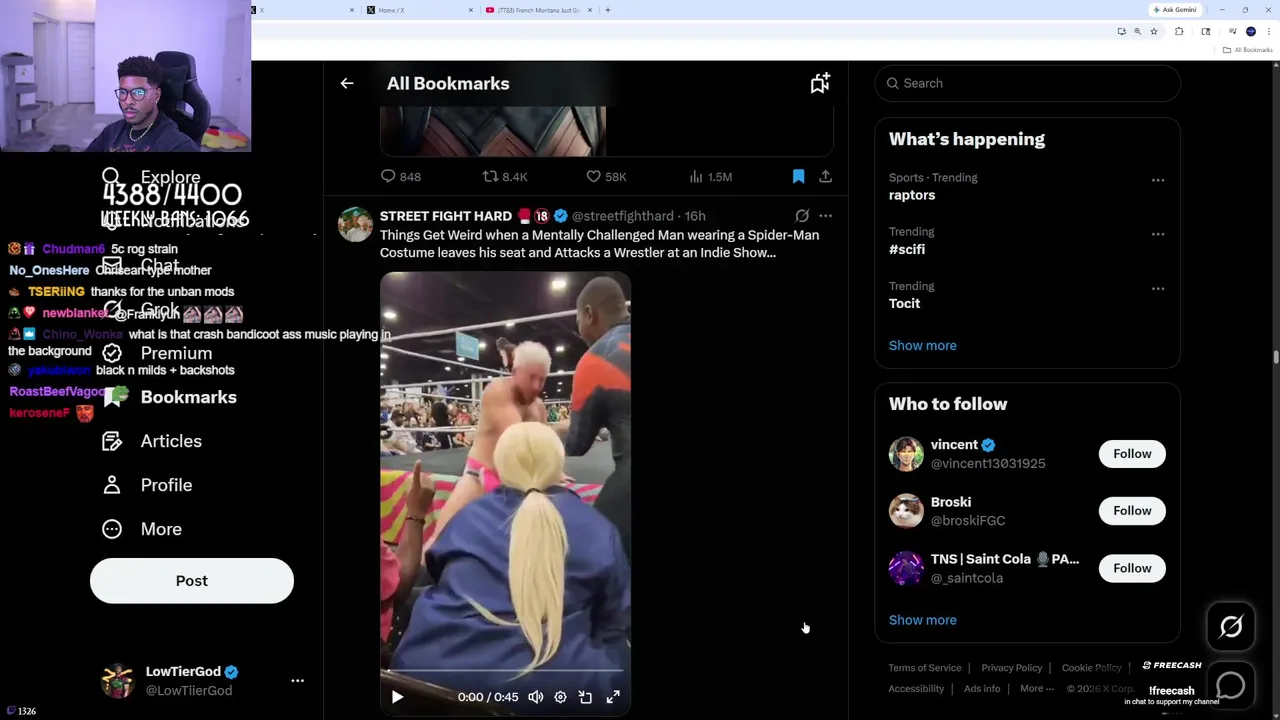Open STREET FIGHT HARD profile avatar

click(x=355, y=224)
